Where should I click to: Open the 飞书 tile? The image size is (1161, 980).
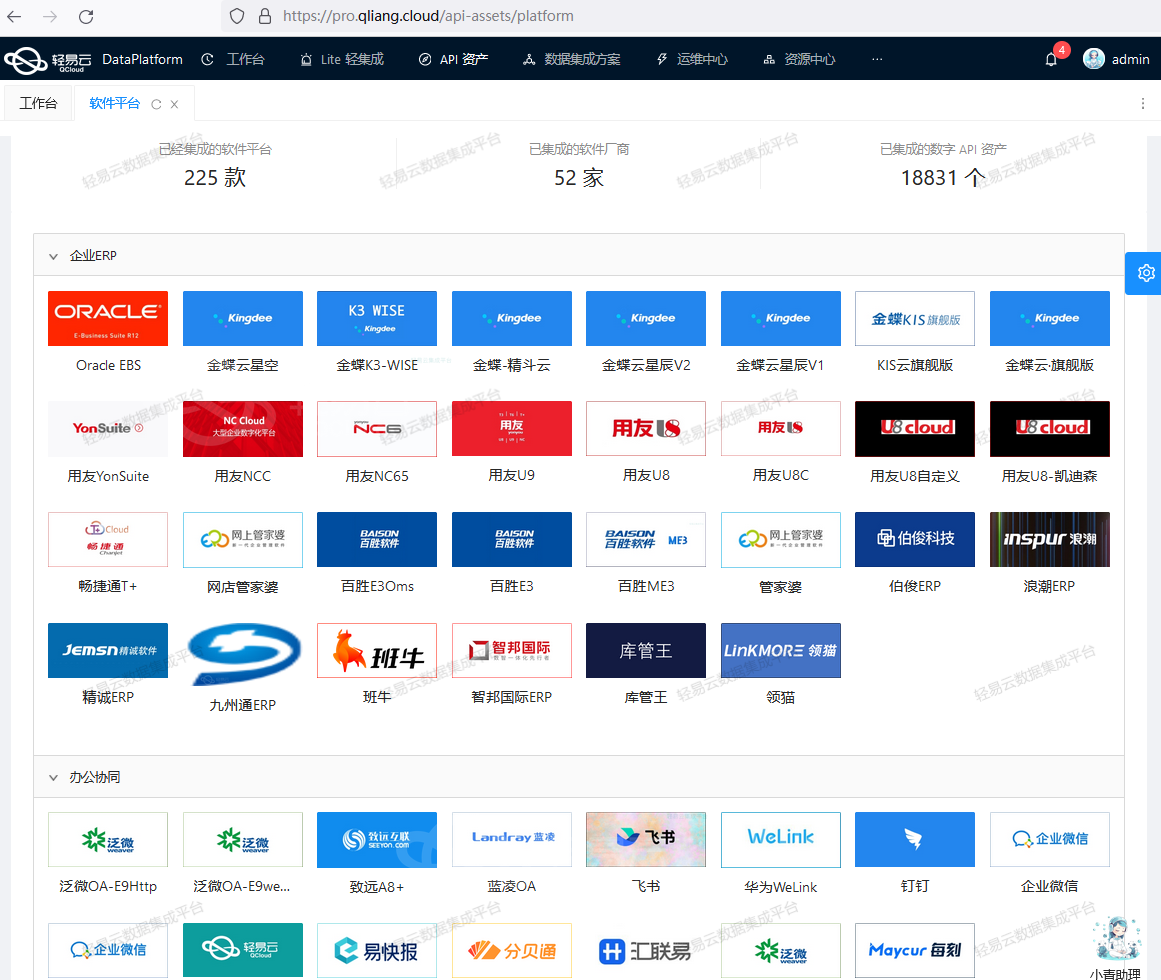tap(646, 839)
